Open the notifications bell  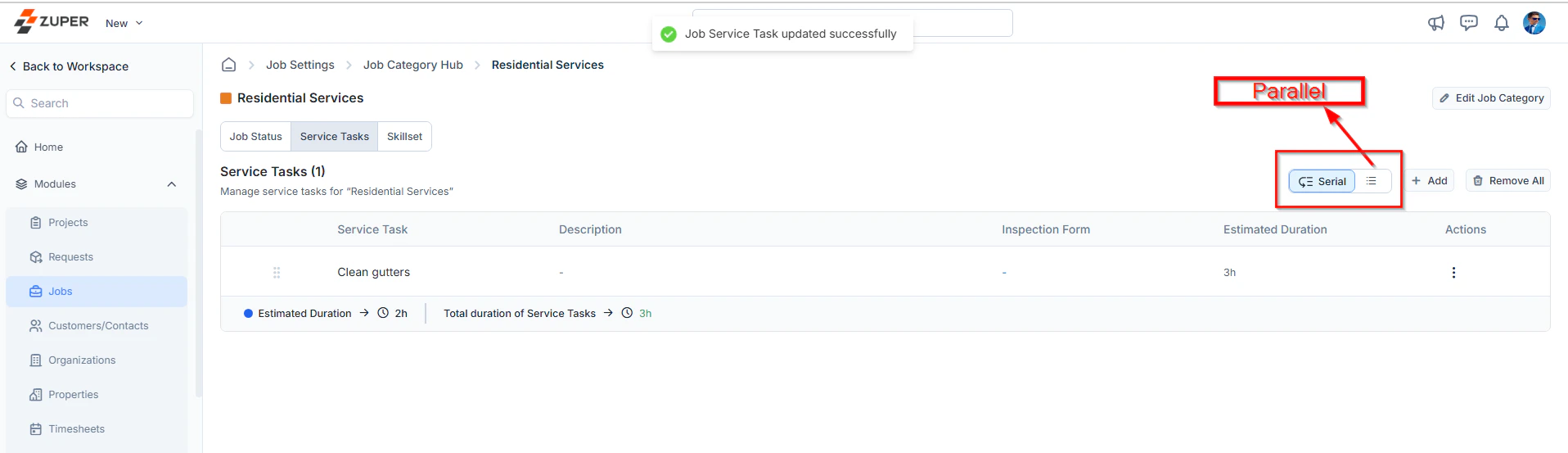[x=1502, y=23]
